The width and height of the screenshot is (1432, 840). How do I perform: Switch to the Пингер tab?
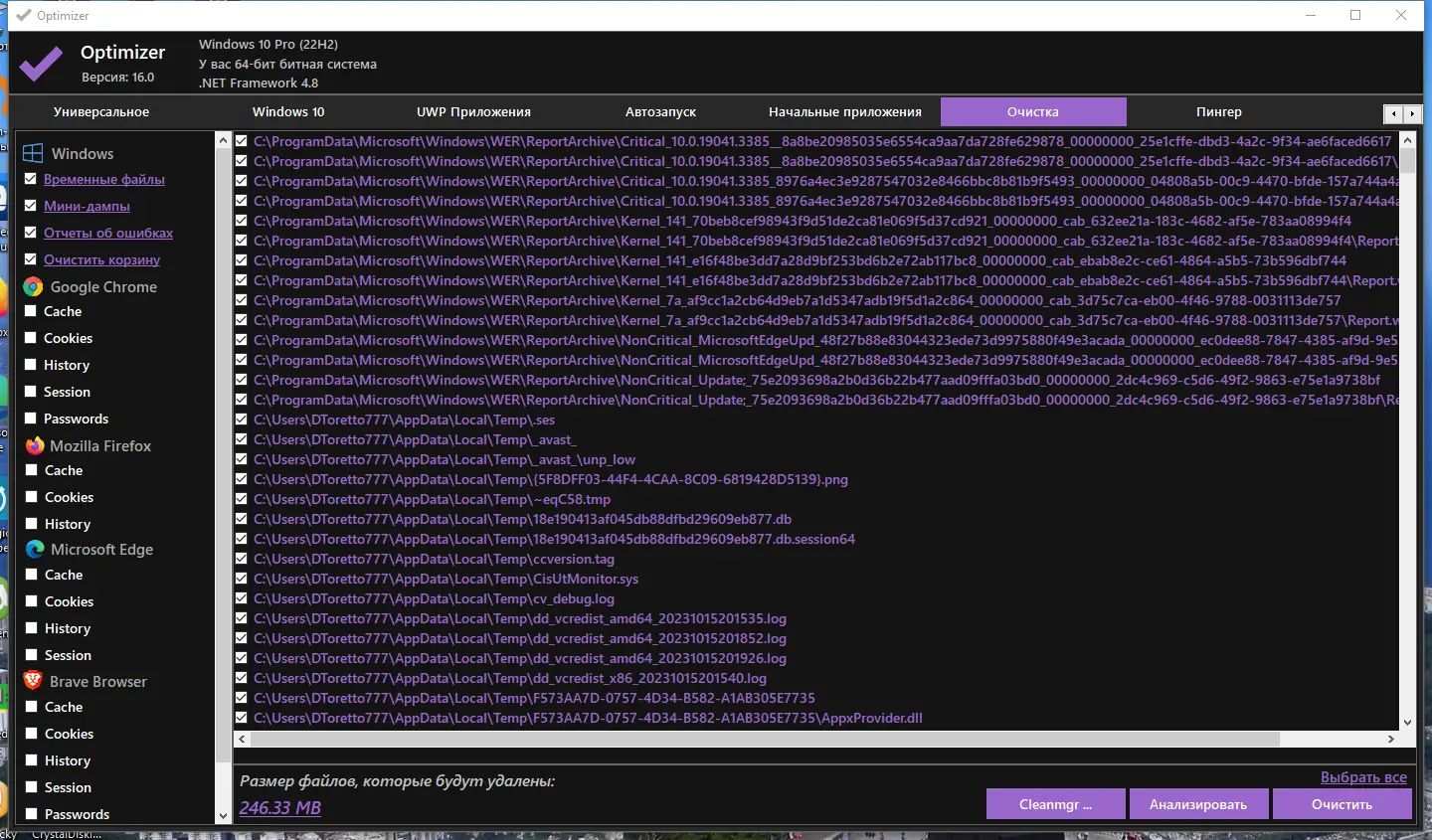(1219, 111)
